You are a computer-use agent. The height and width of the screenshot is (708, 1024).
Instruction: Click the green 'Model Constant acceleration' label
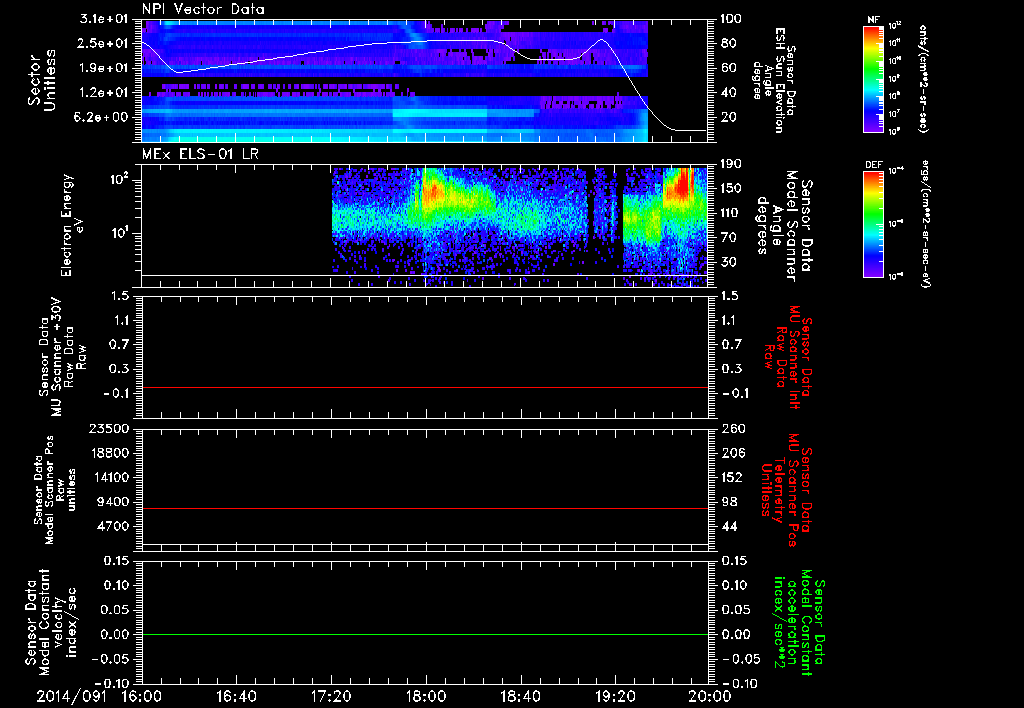tap(799, 623)
